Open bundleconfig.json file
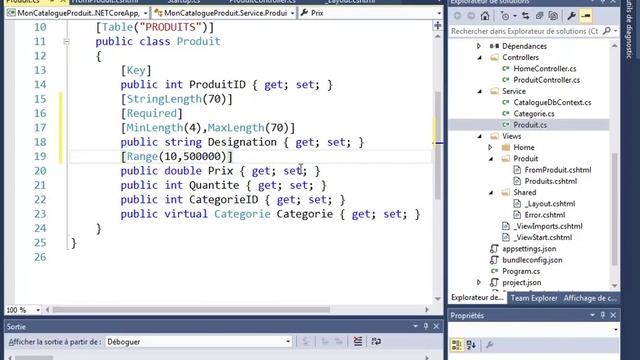 (x=532, y=260)
